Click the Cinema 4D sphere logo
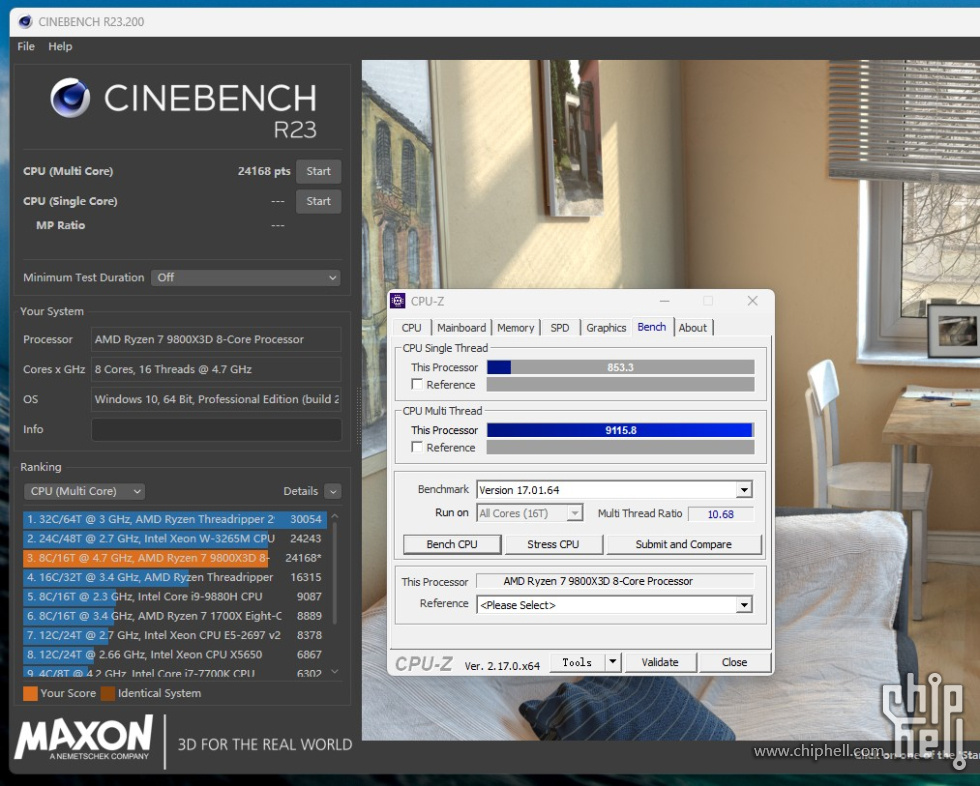The width and height of the screenshot is (980, 786). point(71,98)
